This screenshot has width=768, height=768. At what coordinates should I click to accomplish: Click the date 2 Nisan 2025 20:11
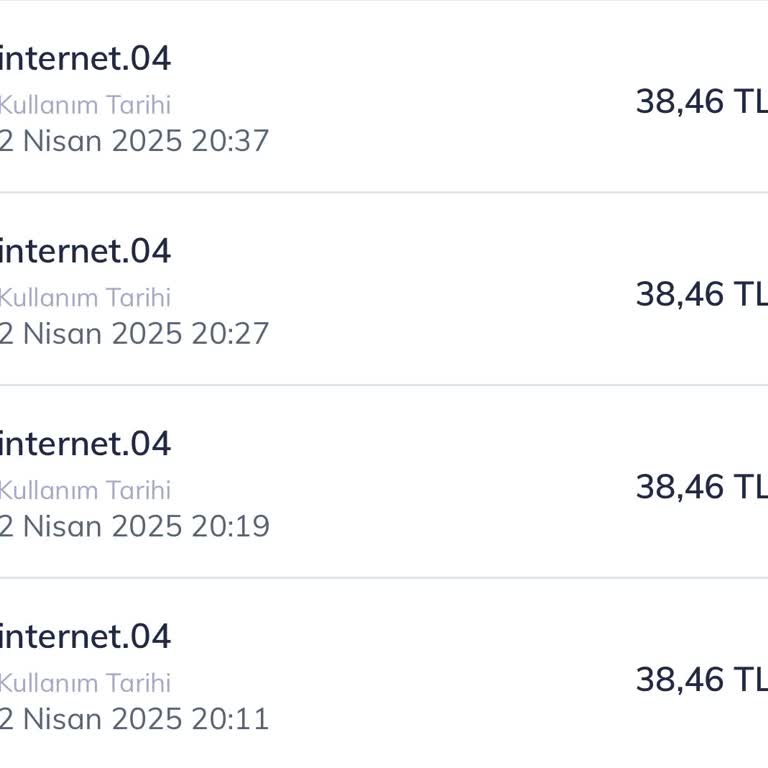tap(134, 719)
